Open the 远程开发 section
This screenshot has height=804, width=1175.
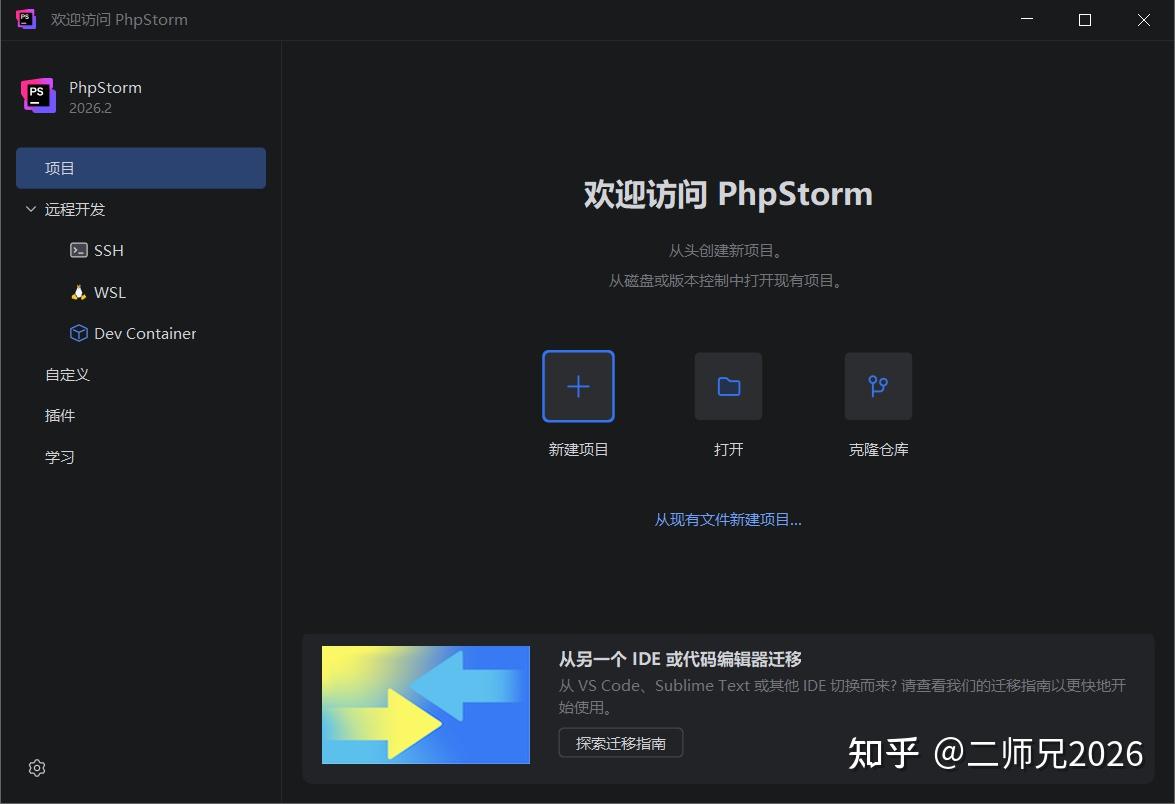[75, 209]
